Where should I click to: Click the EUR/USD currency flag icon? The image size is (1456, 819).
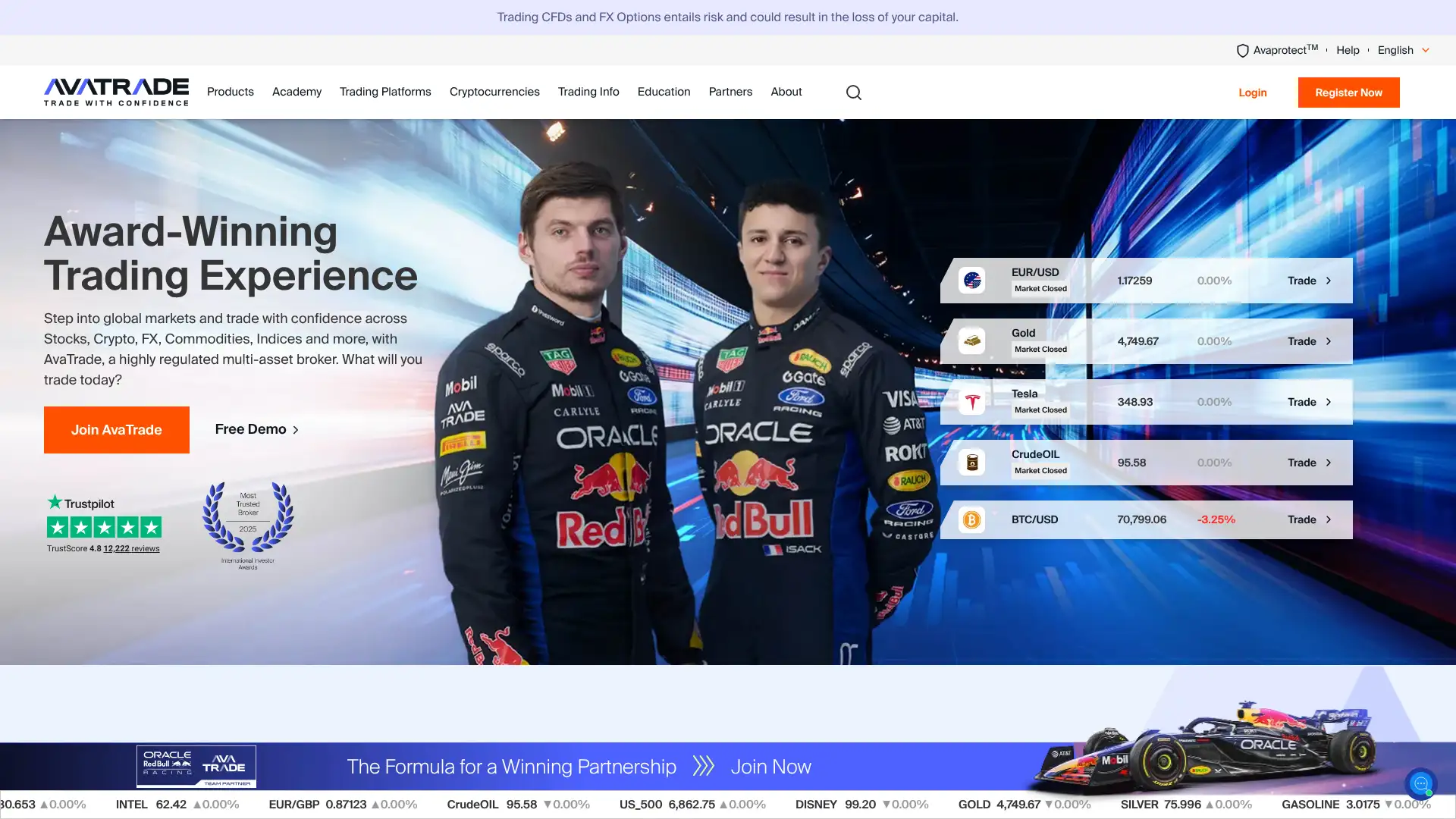click(971, 281)
